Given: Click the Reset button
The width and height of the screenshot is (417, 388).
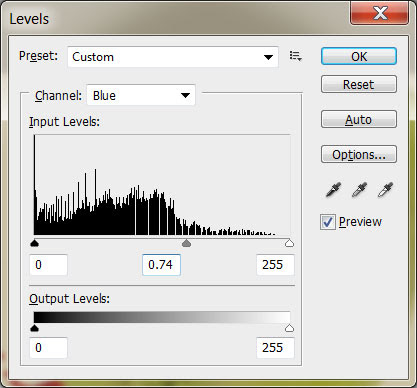Looking at the screenshot, I should [359, 84].
